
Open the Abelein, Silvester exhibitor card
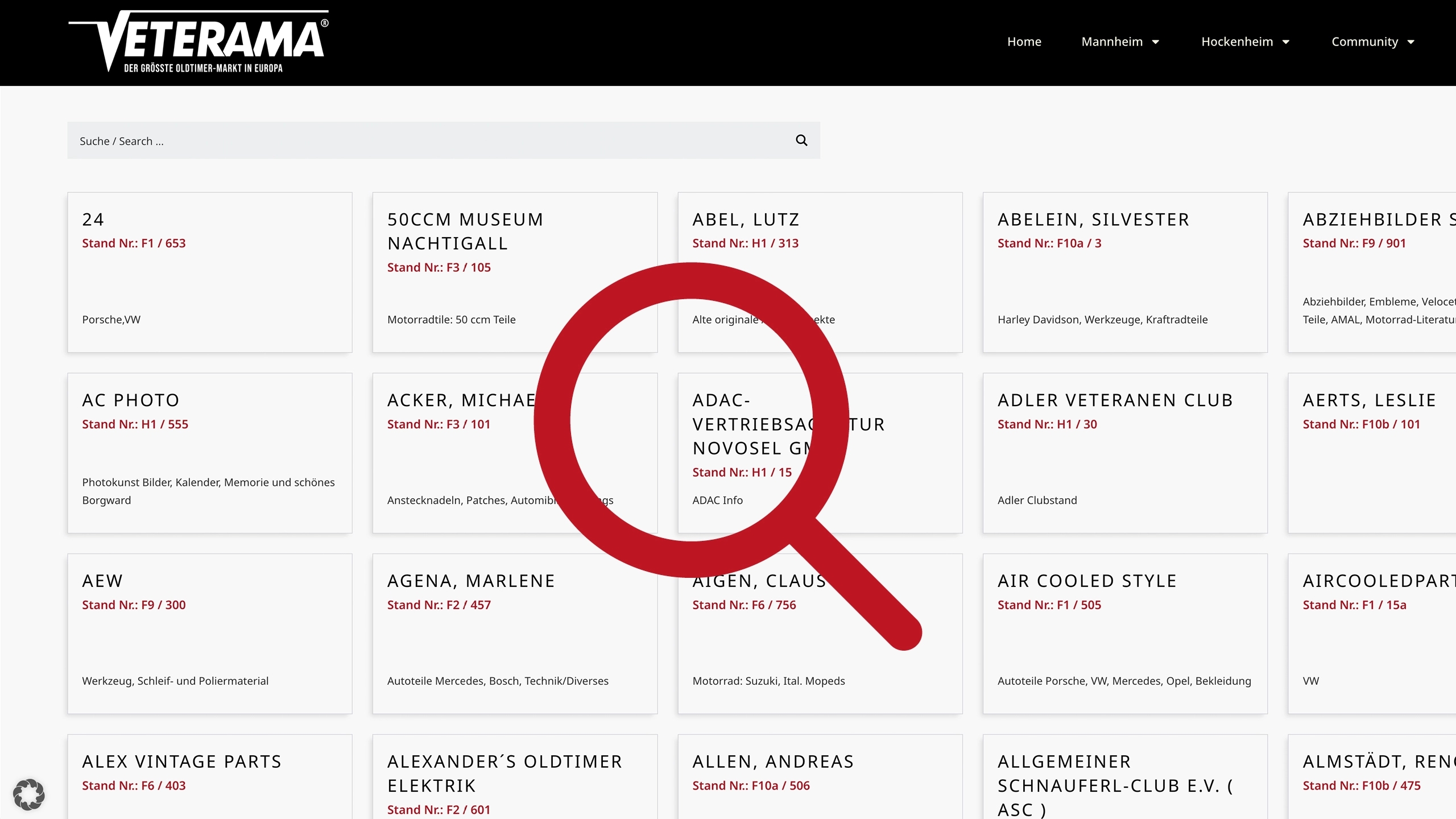point(1124,272)
